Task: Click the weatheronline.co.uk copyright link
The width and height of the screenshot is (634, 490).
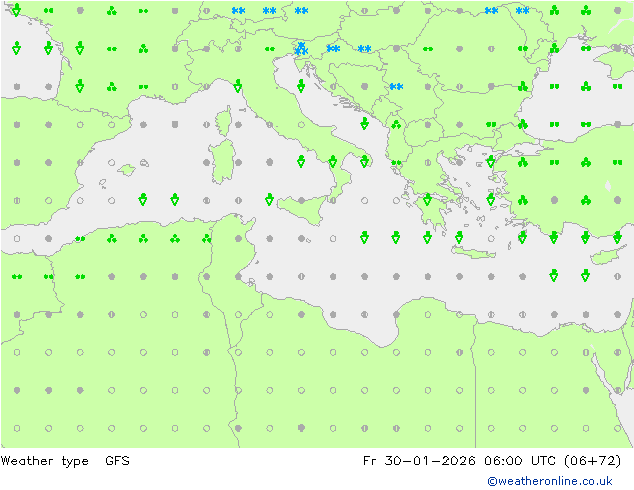Action: 550,481
